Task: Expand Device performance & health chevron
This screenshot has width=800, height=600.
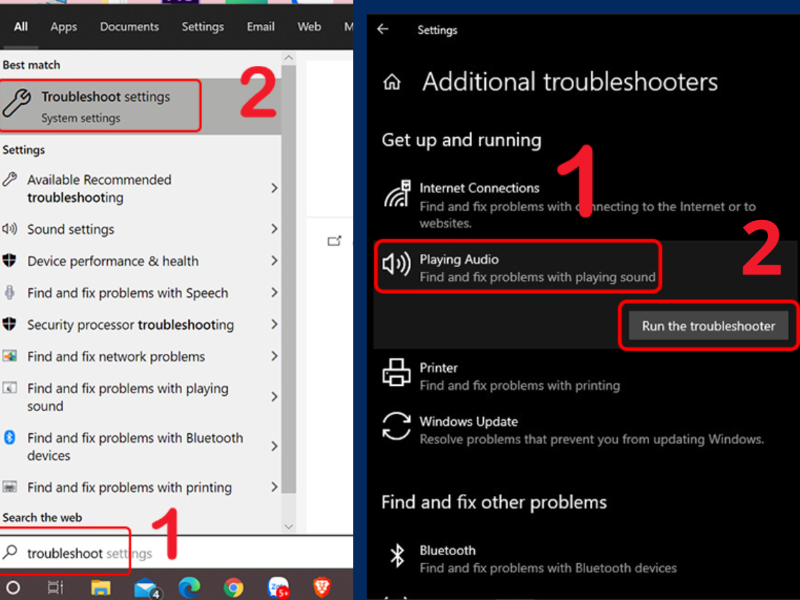Action: point(274,261)
